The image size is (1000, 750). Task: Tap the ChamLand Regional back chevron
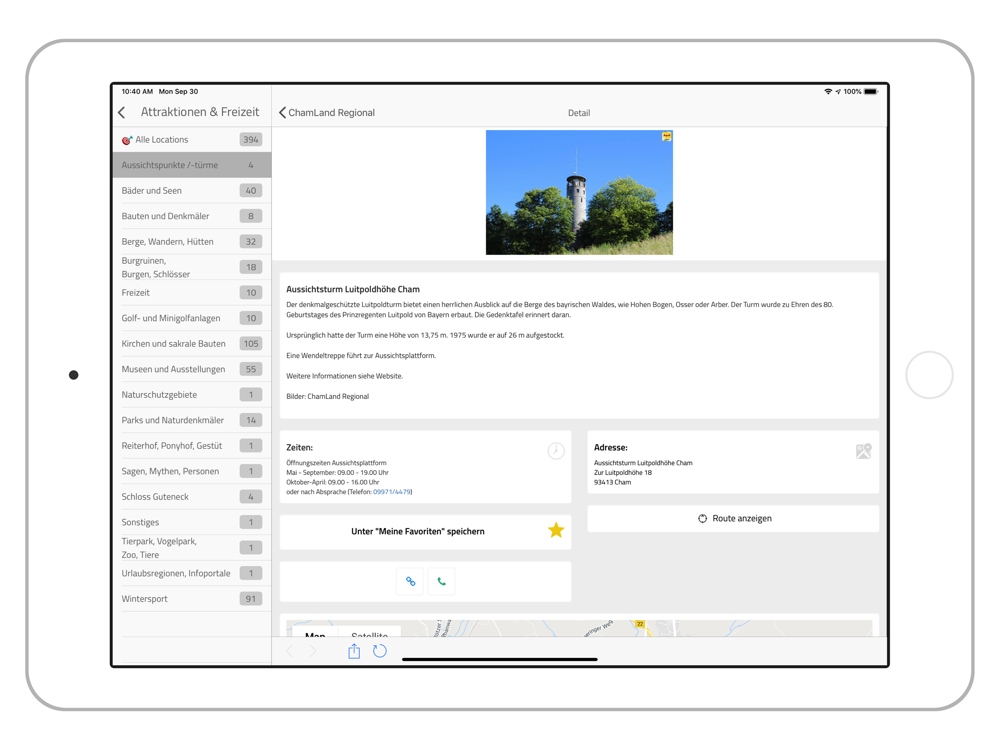pos(283,112)
